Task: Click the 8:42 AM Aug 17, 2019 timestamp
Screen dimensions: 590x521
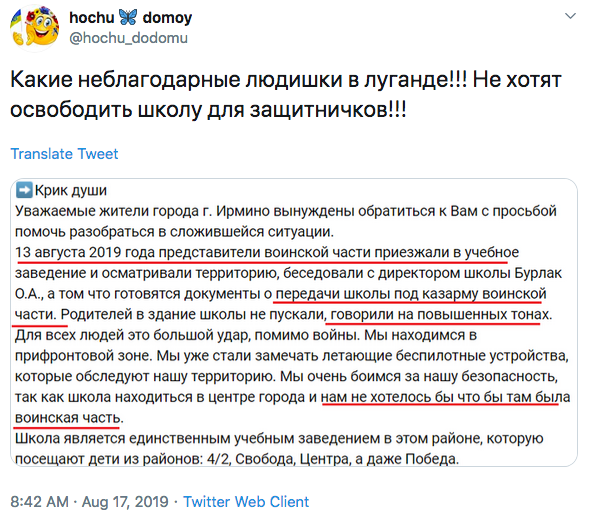Action: [x=90, y=502]
